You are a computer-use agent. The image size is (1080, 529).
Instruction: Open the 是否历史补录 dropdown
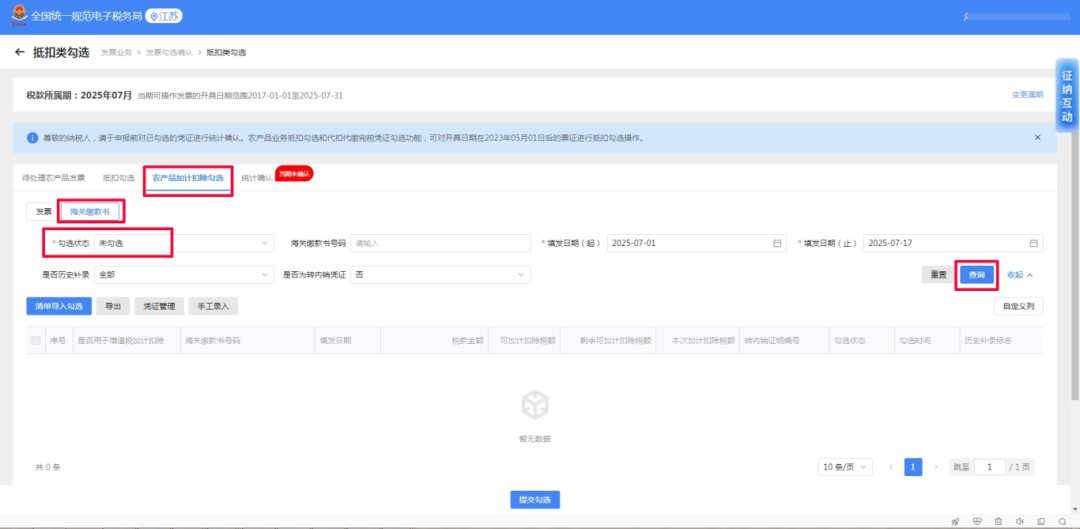point(183,275)
